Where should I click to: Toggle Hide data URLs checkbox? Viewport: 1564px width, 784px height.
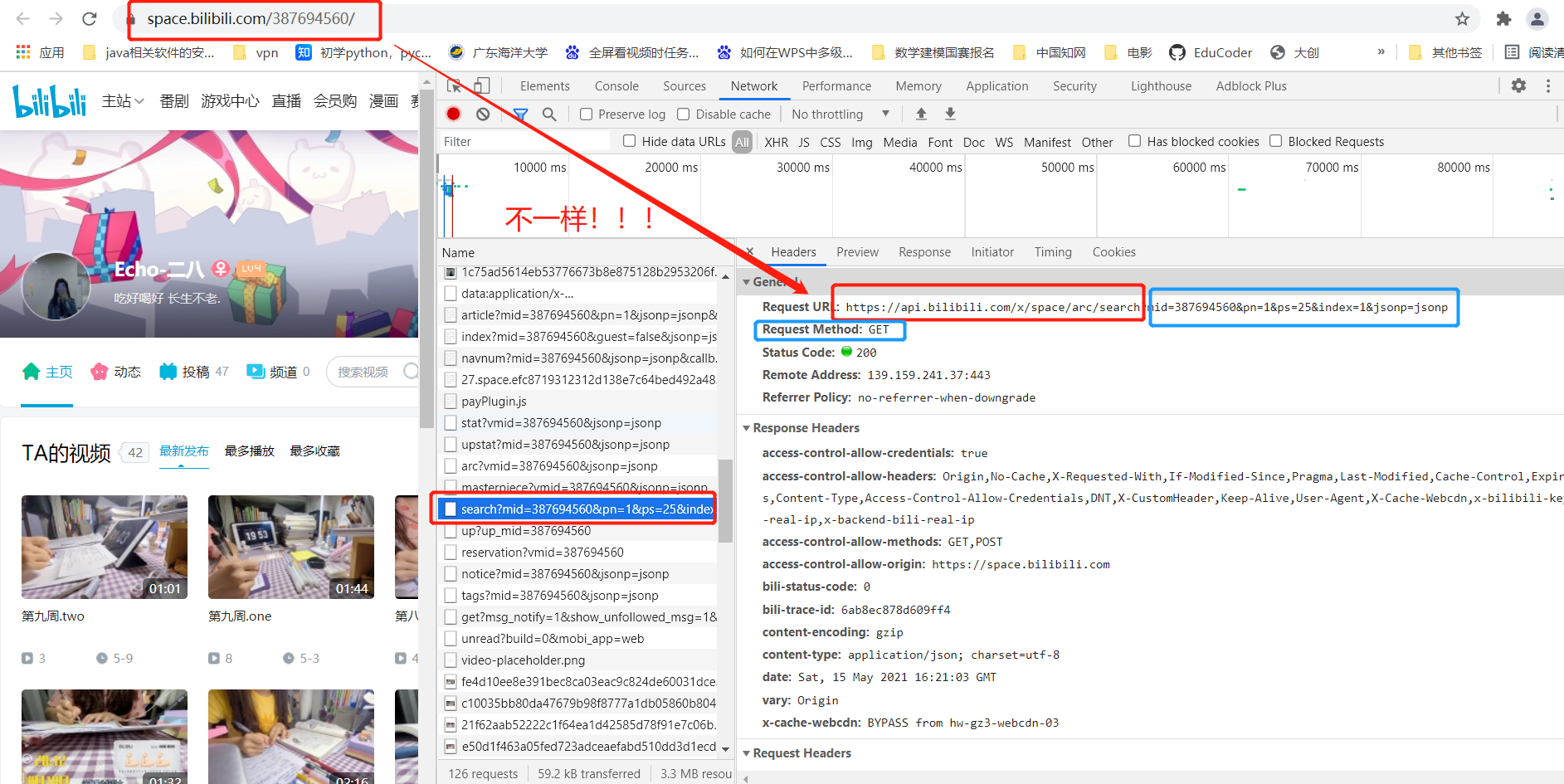[x=630, y=141]
